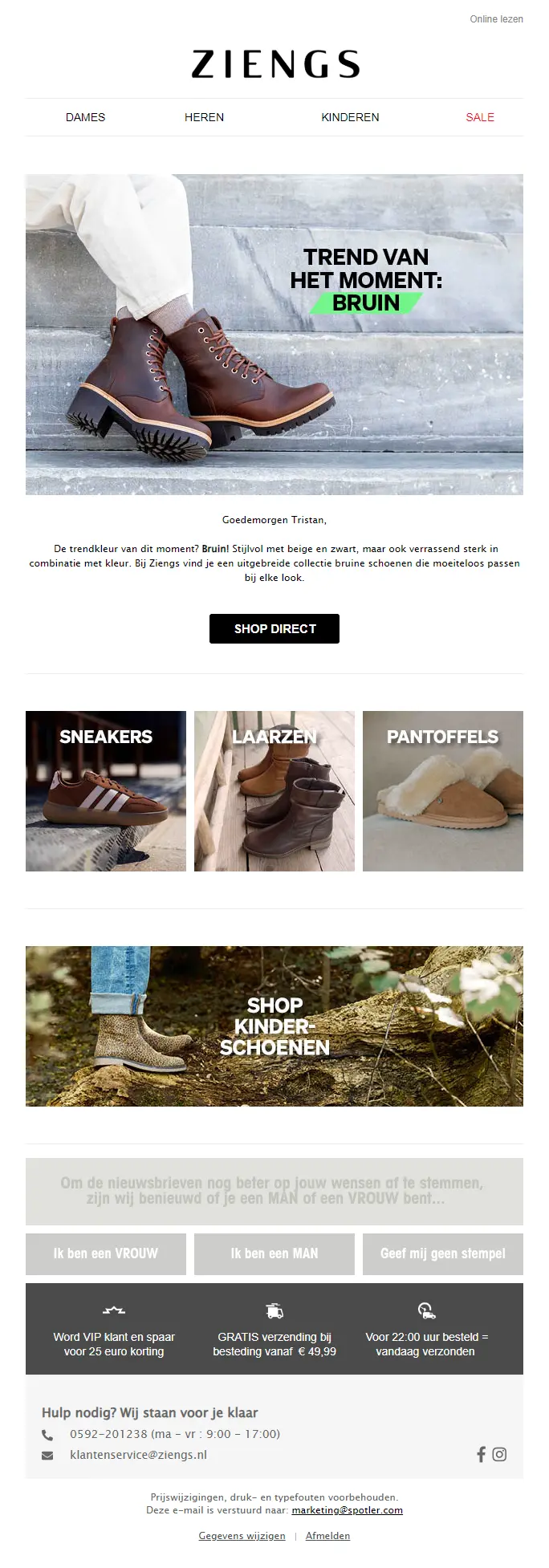This screenshot has height=1568, width=549.
Task: Open the Instagram icon in footer
Action: tap(499, 1454)
